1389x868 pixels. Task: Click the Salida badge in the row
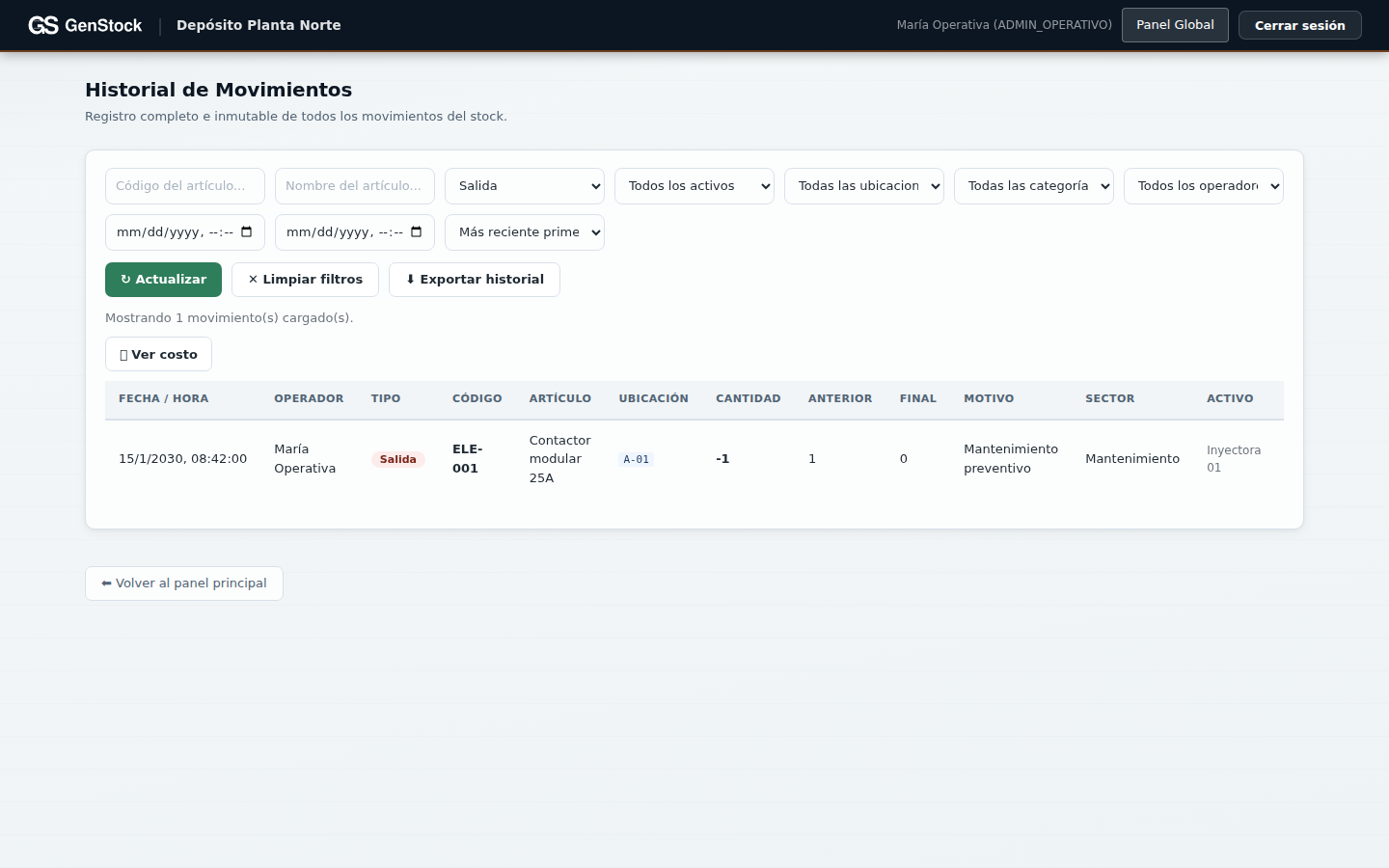[397, 459]
